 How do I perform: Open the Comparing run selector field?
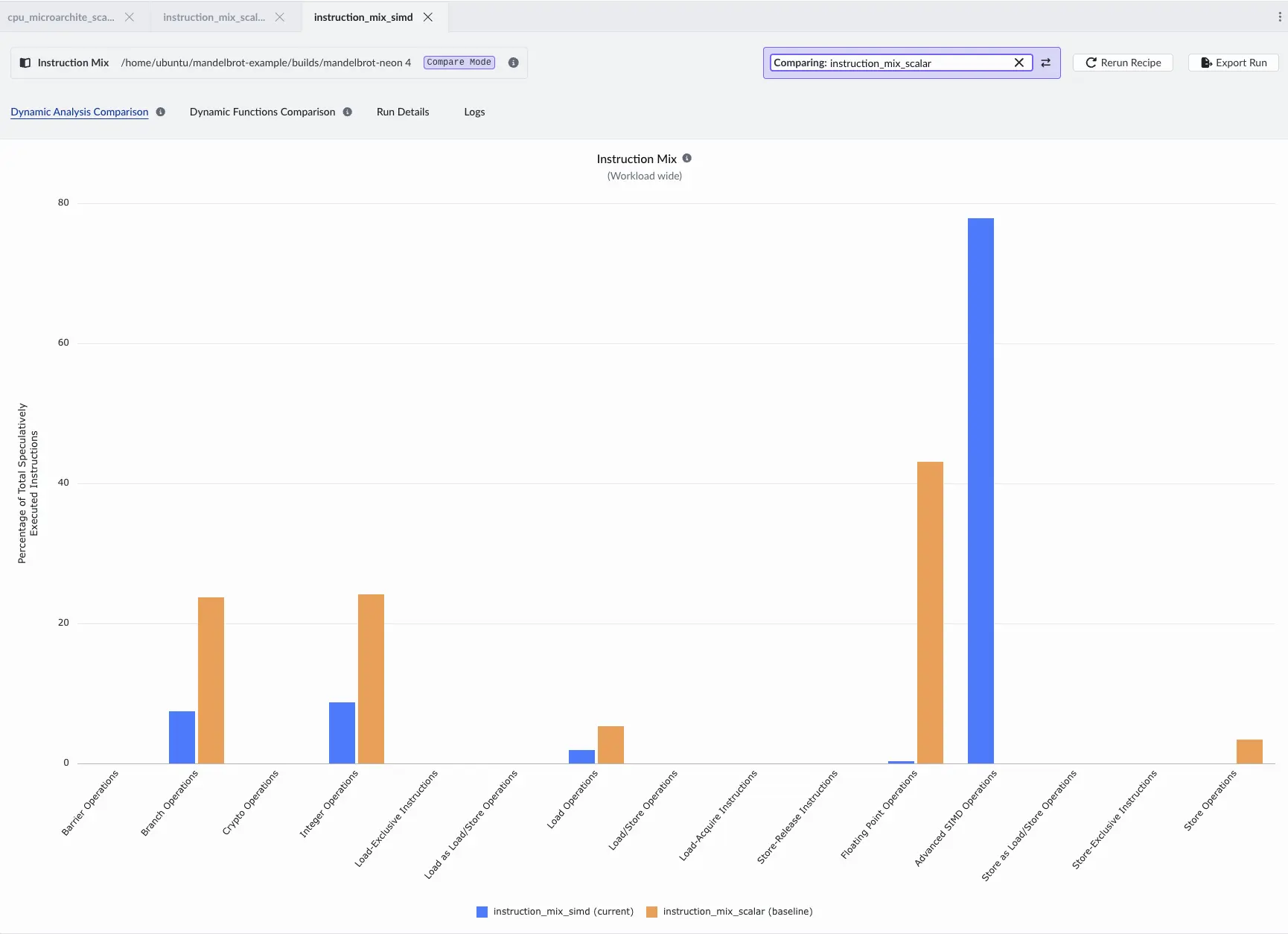tap(893, 63)
